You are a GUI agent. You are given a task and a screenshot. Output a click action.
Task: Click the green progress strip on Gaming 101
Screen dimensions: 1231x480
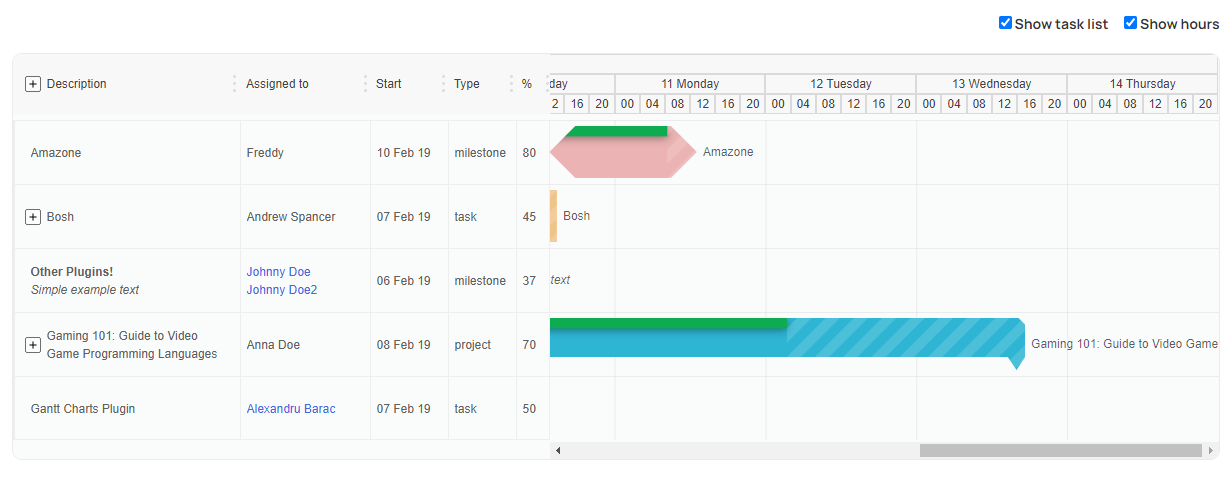668,323
